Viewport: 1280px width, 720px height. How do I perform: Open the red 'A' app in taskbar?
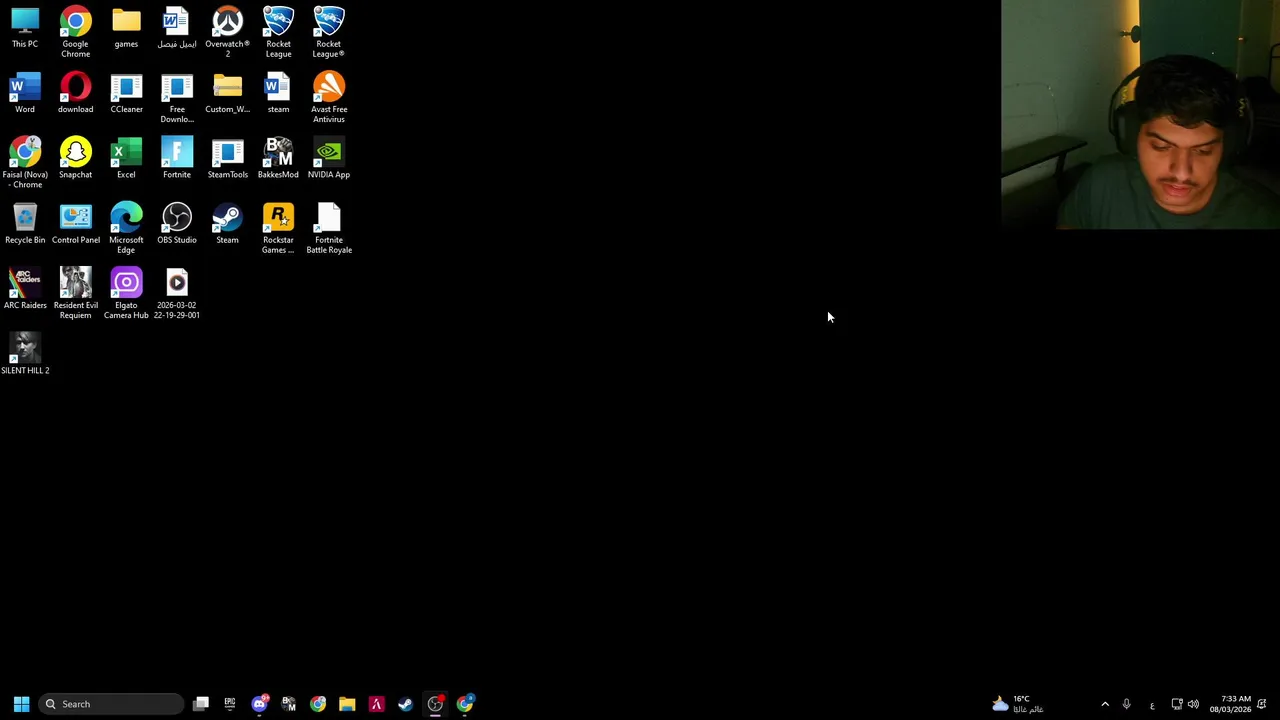(x=376, y=704)
